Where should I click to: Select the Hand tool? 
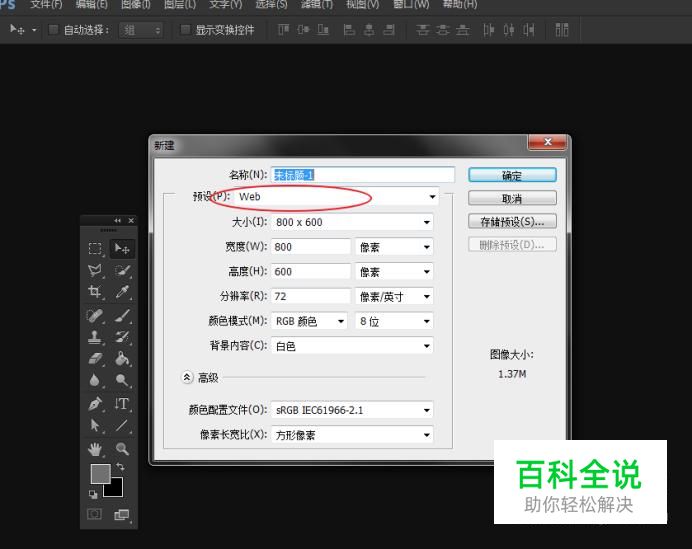[95, 449]
